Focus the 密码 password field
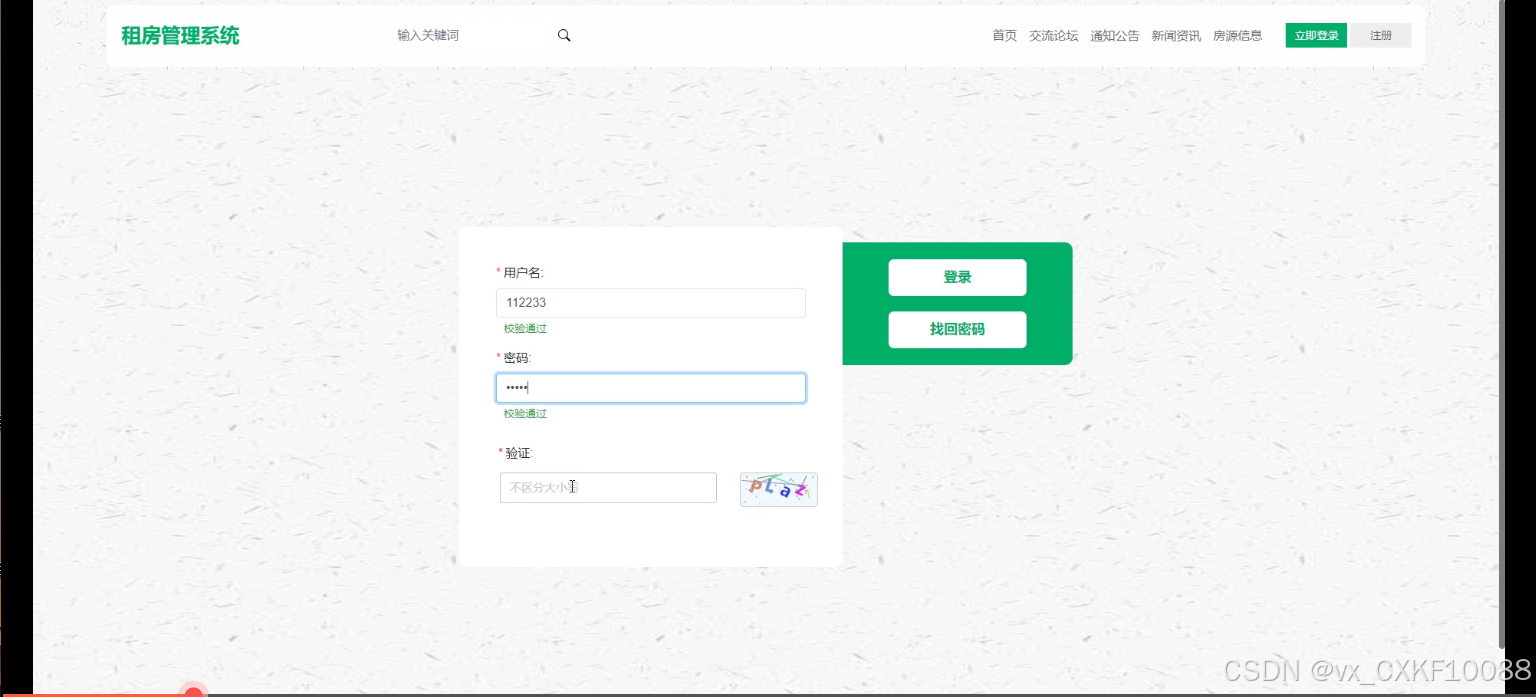 (x=651, y=388)
